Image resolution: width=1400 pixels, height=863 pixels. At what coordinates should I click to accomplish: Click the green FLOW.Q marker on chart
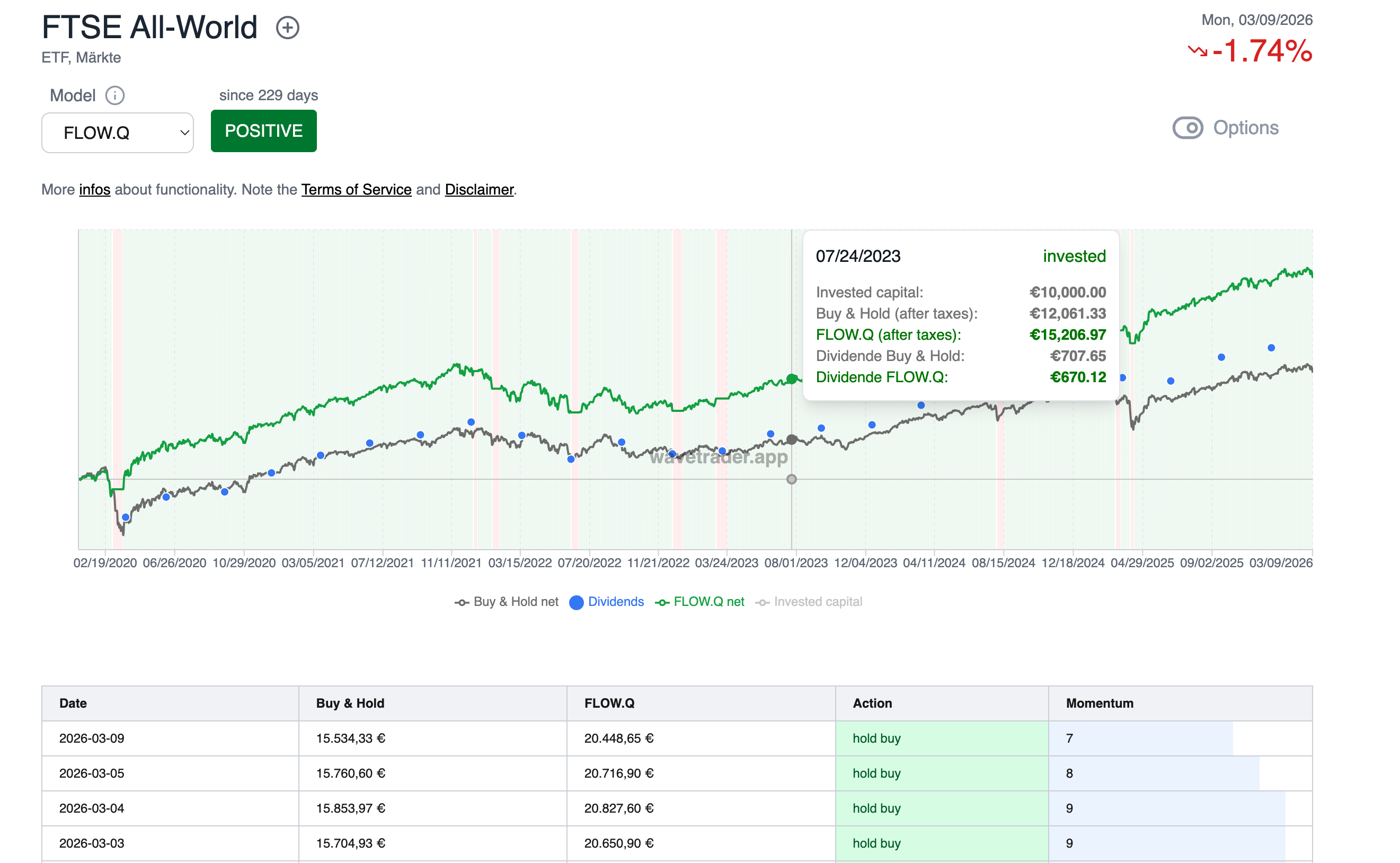coord(791,378)
